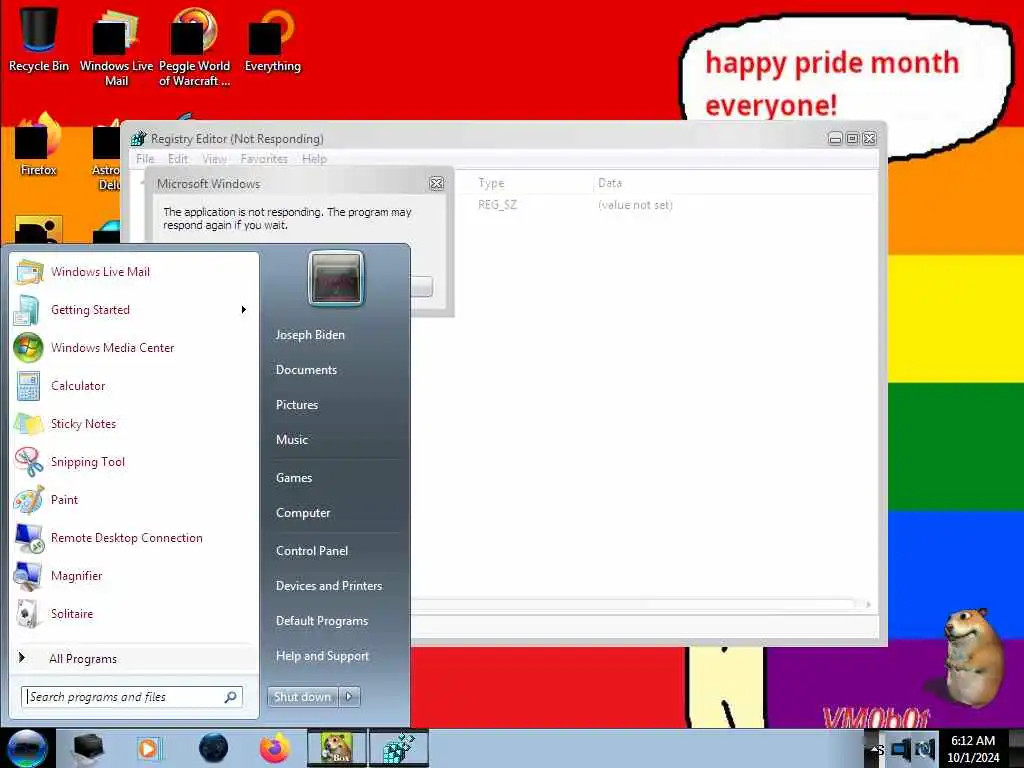Expand Getting Started submenu arrow

pyautogui.click(x=244, y=310)
